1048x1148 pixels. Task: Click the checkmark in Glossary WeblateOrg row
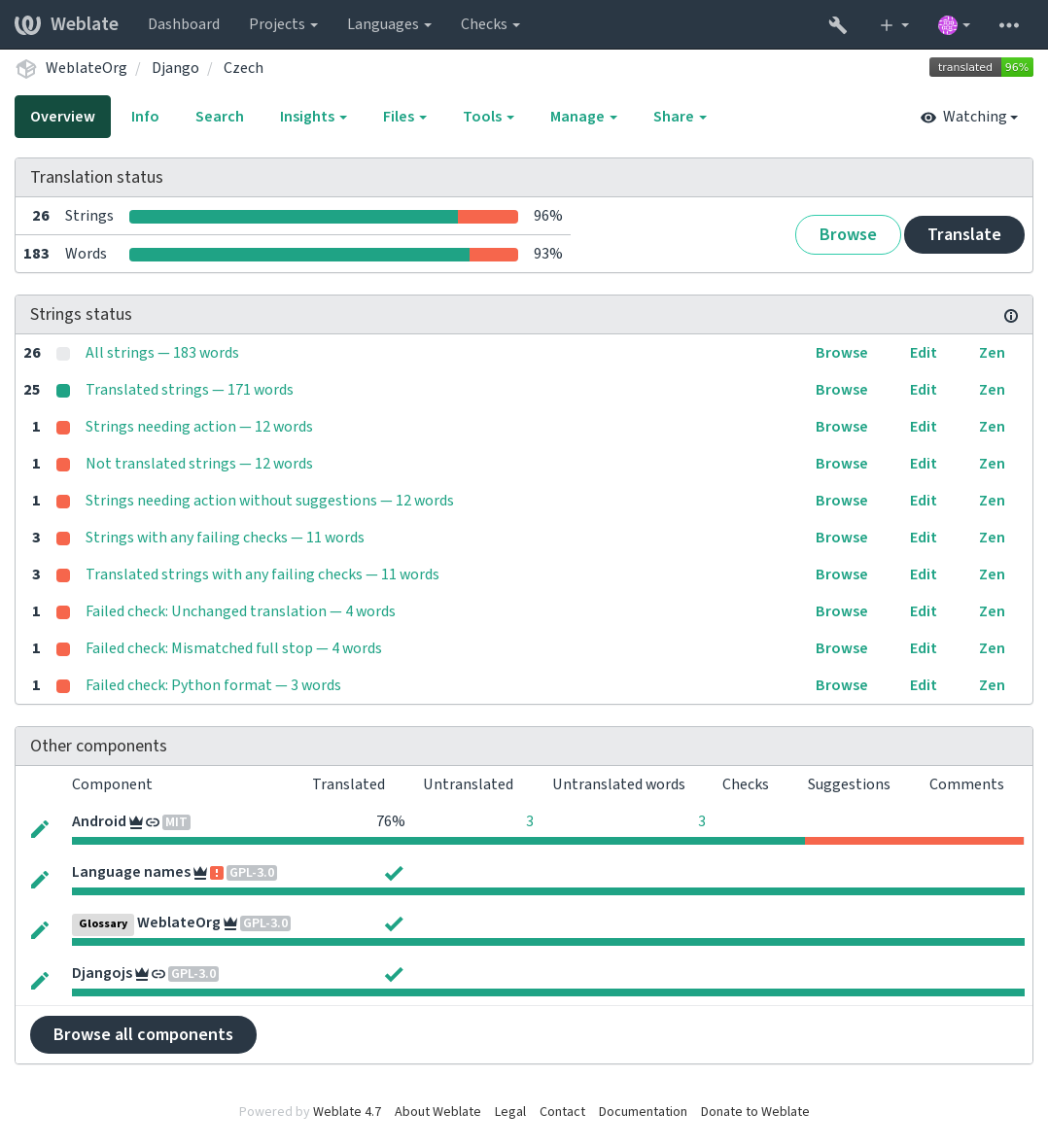(394, 923)
